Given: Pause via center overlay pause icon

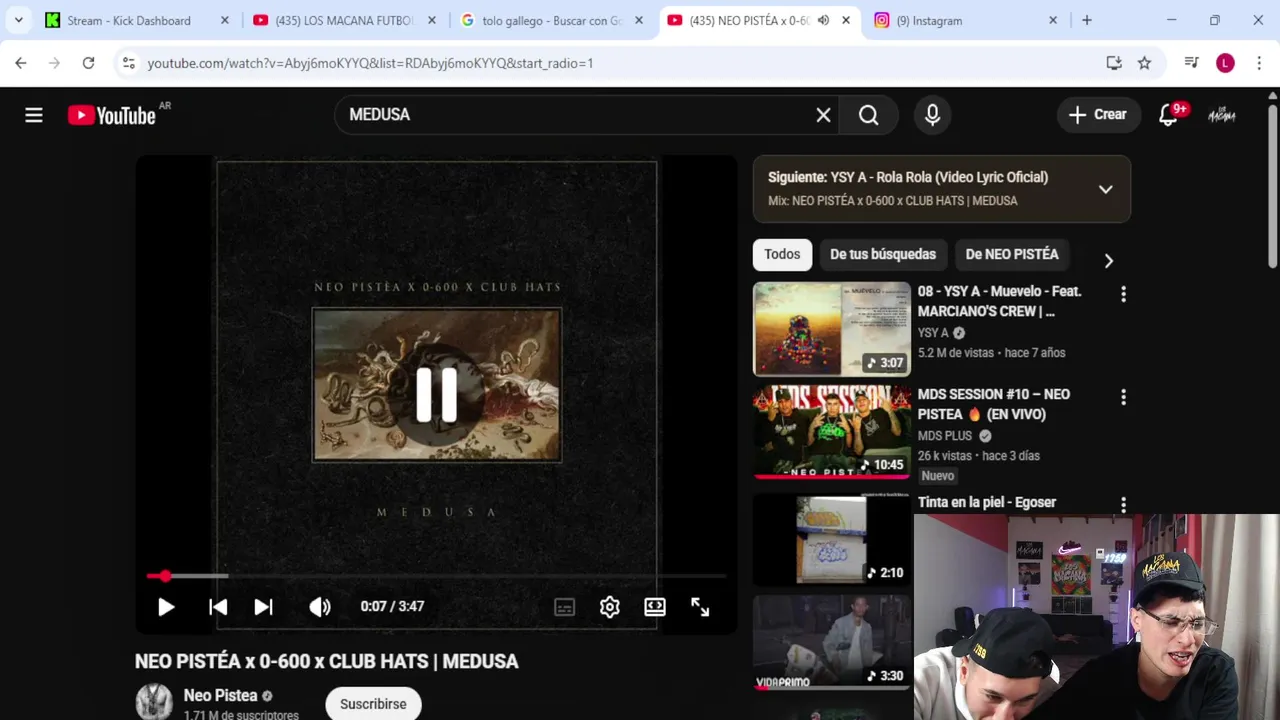Looking at the screenshot, I should [x=437, y=394].
